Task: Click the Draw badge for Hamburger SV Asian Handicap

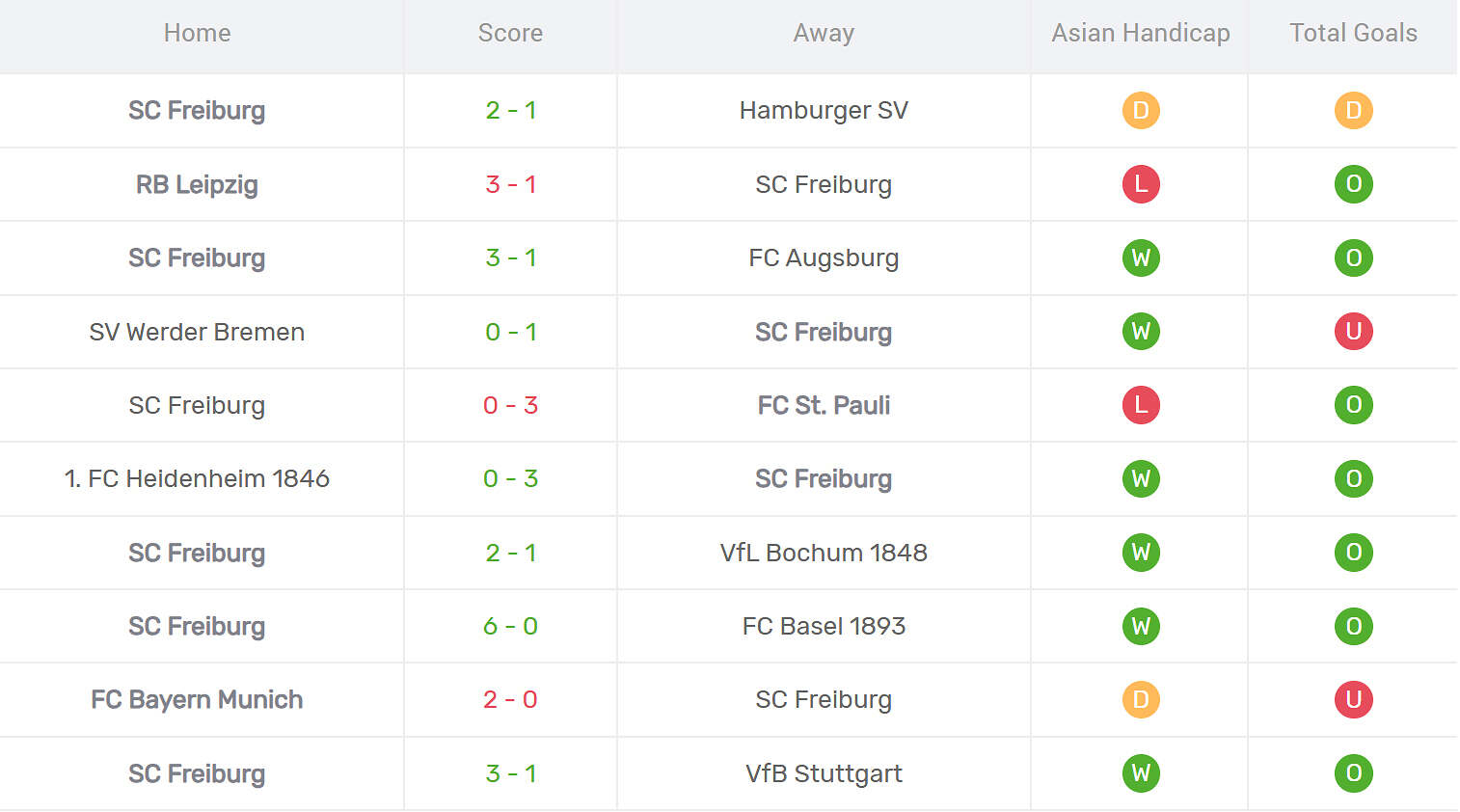Action: 1141,111
